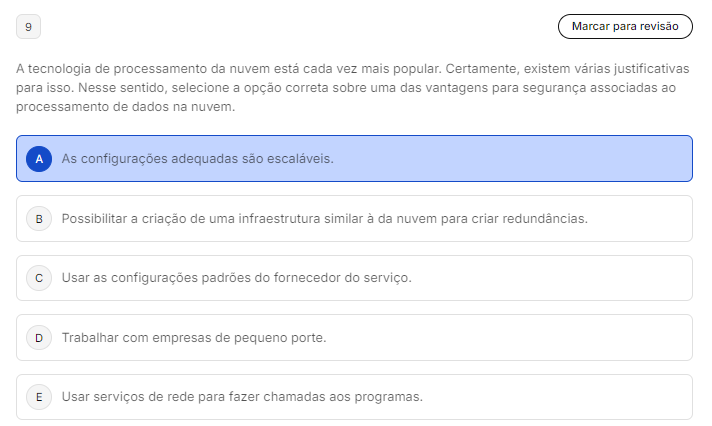Click the question statement paragraph
The height and width of the screenshot is (426, 712).
352,89
